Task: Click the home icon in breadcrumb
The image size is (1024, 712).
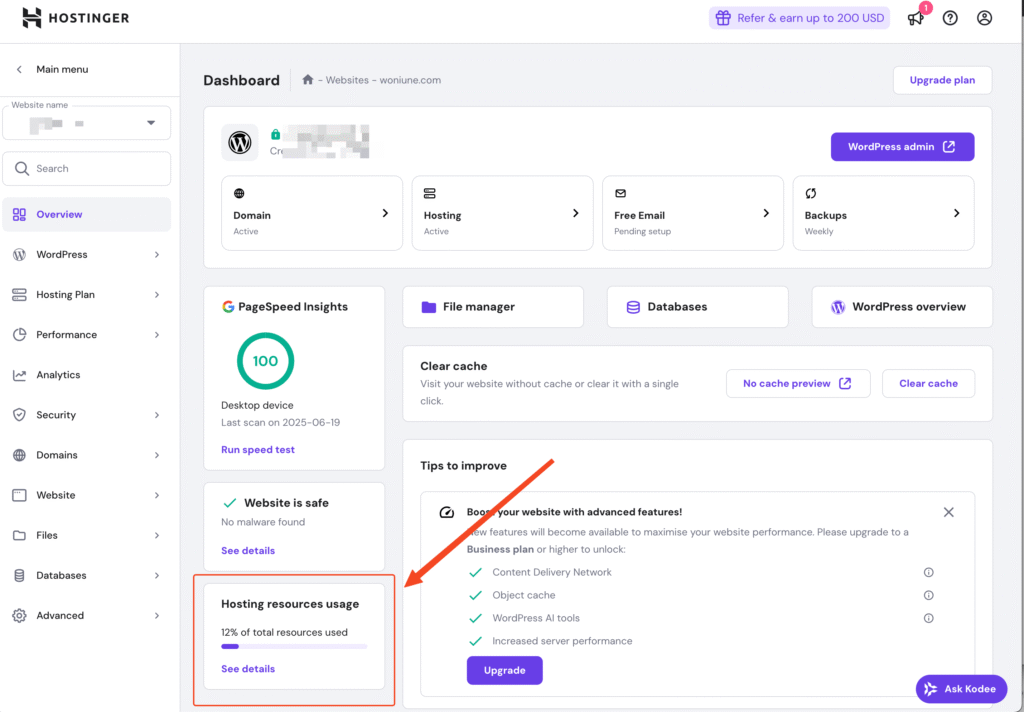Action: [308, 80]
